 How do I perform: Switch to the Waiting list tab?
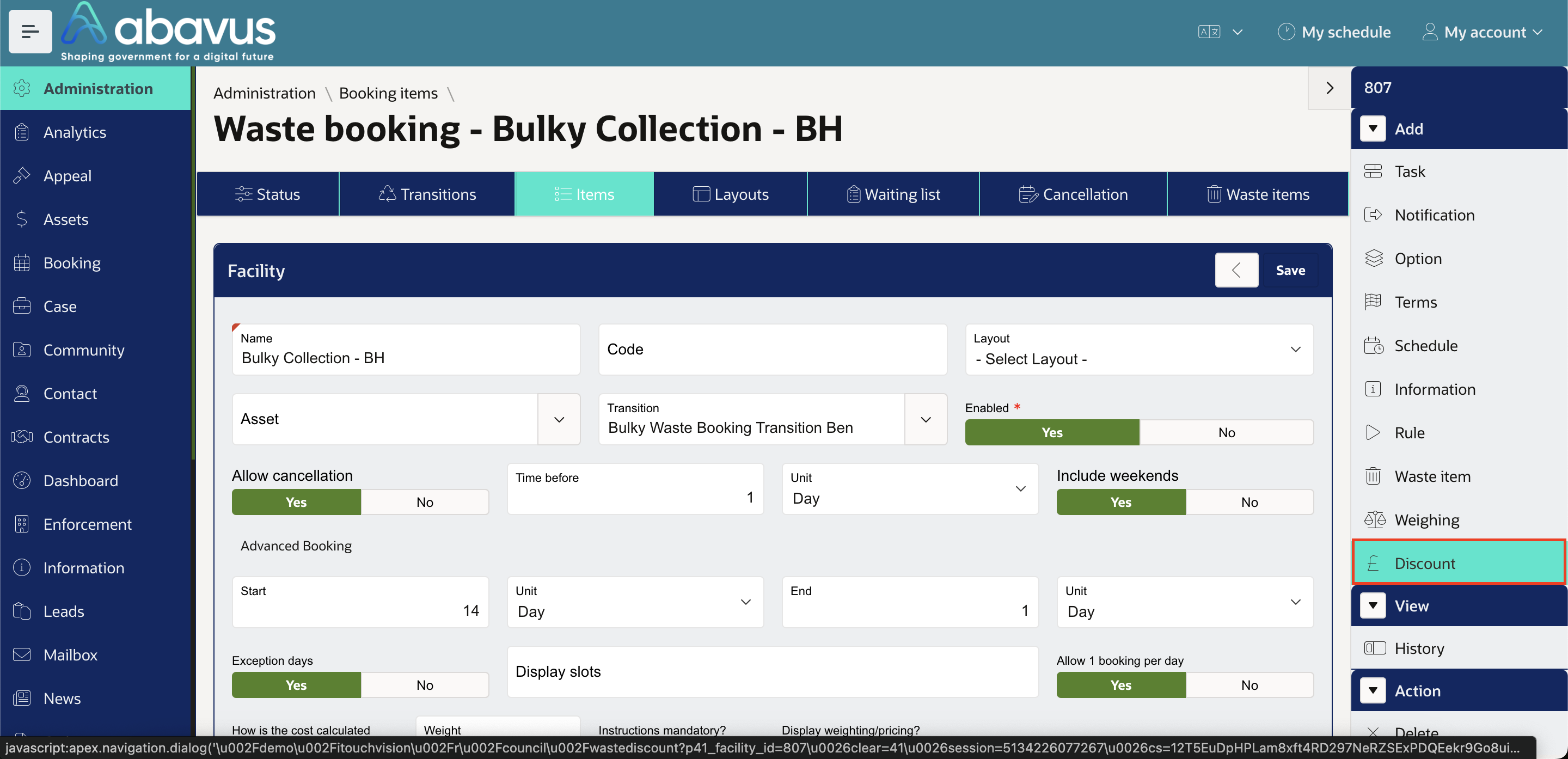893,194
